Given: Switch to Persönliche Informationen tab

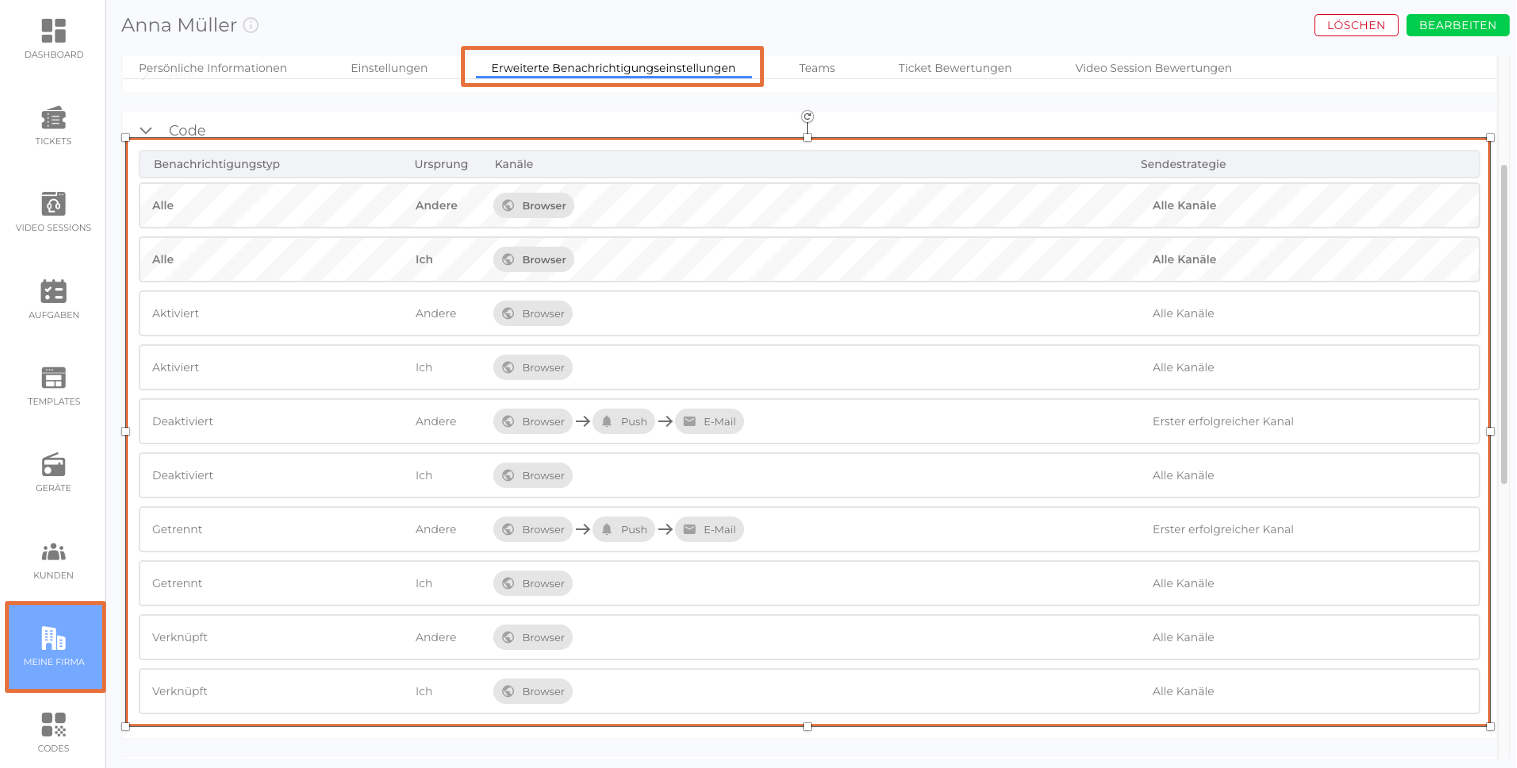Looking at the screenshot, I should click(213, 68).
